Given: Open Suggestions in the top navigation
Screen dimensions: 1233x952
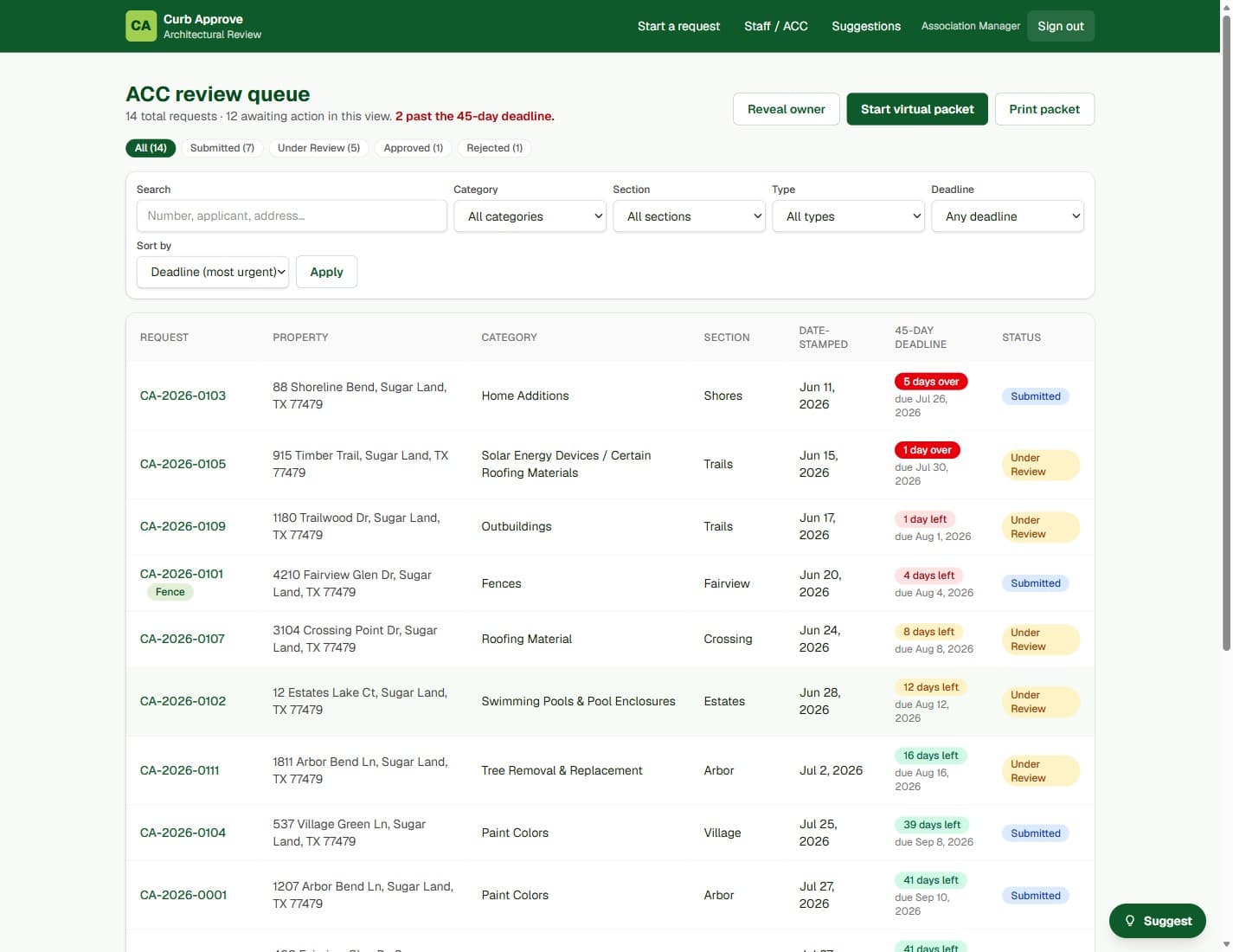Looking at the screenshot, I should tap(866, 26).
